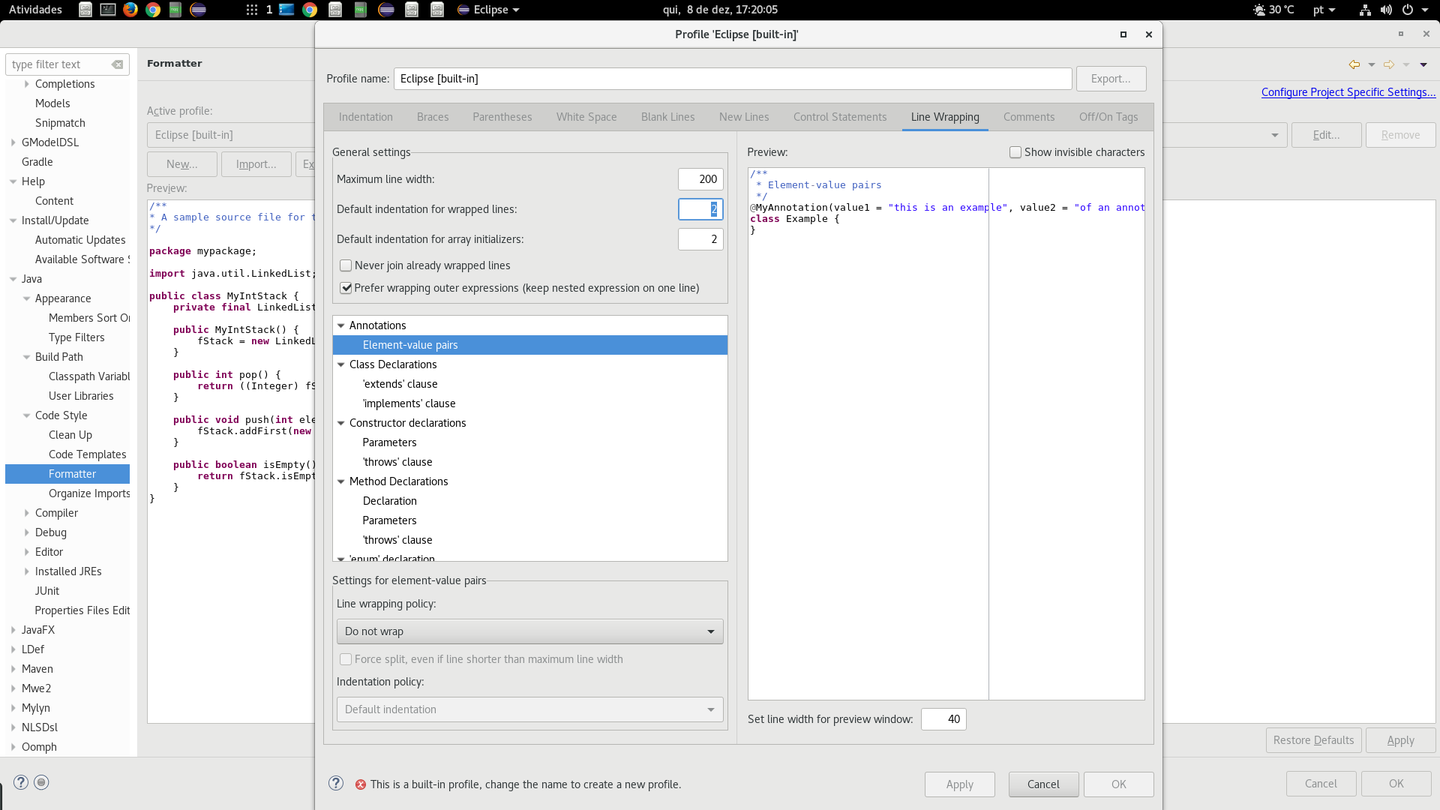The height and width of the screenshot is (810, 1440).
Task: Click the volume speaker icon
Action: (1386, 9)
